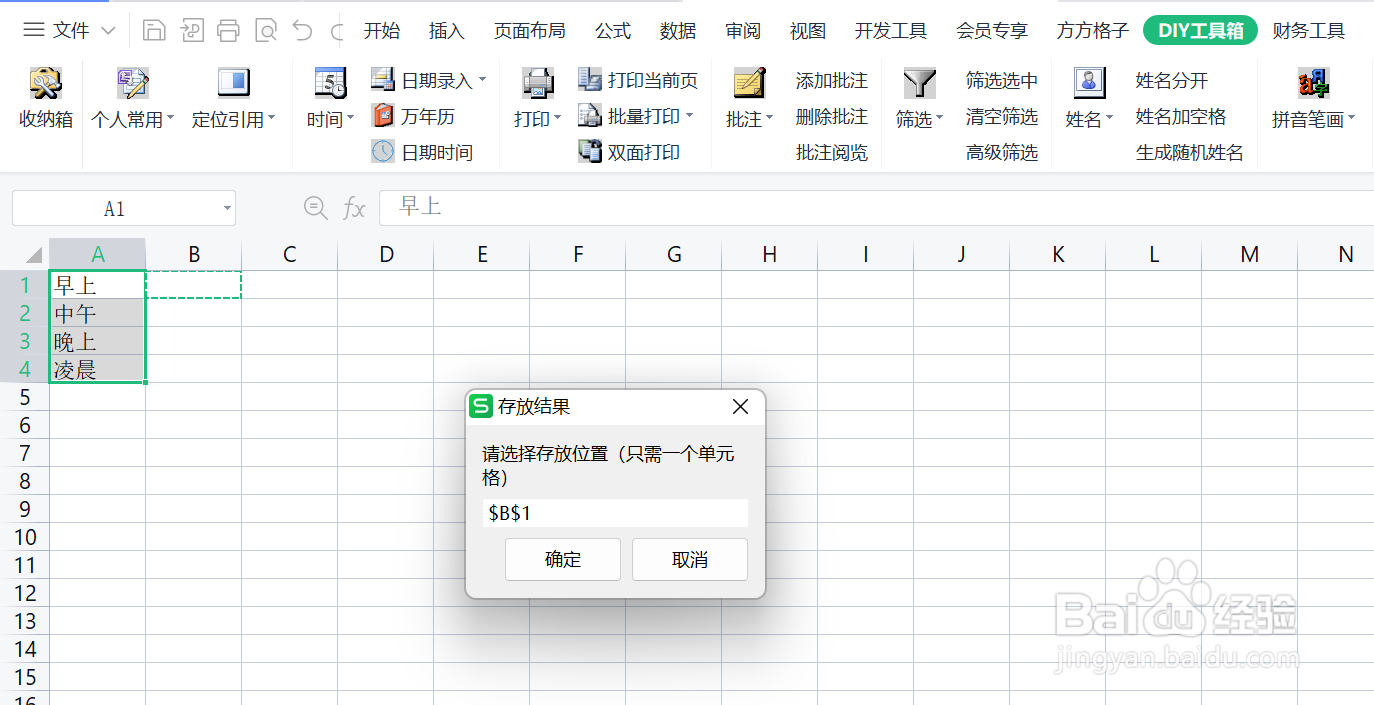Image resolution: width=1374 pixels, height=705 pixels.
Task: Close the 存放结果 dialog
Action: [x=740, y=407]
